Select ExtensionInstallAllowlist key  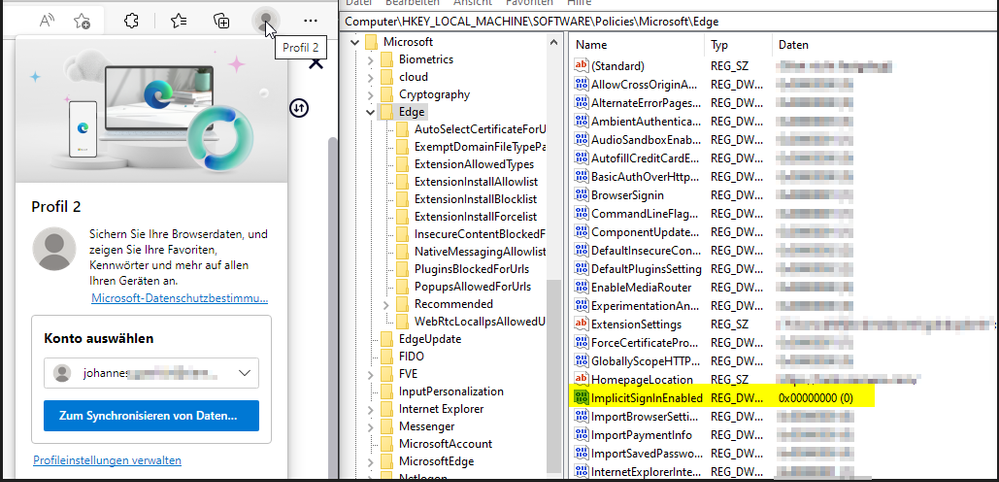[476, 182]
